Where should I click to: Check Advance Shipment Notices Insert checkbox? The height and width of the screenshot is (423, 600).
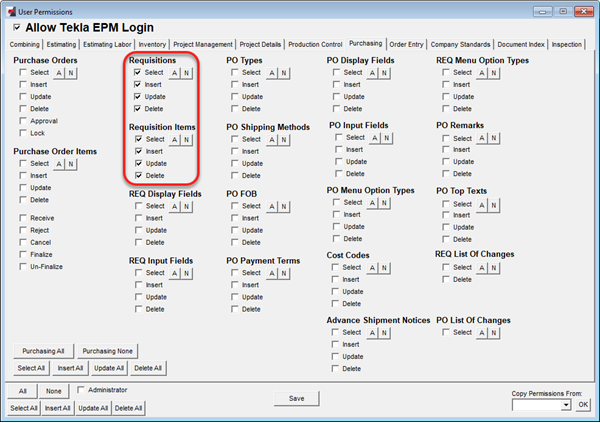click(335, 344)
